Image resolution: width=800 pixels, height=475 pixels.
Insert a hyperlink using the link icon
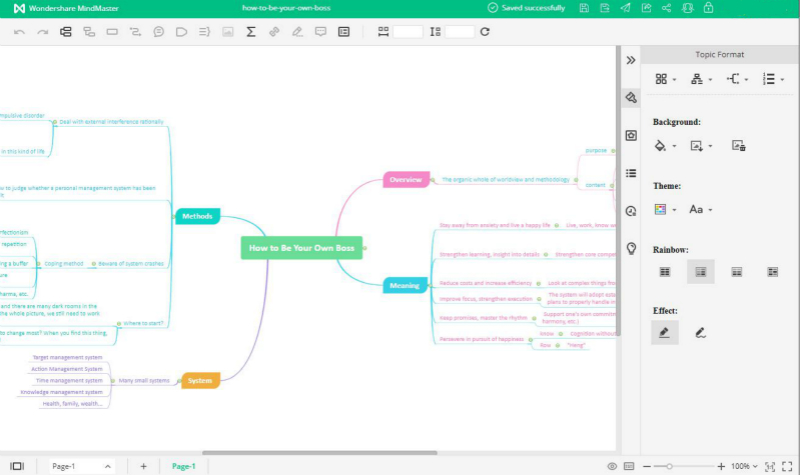(x=274, y=32)
